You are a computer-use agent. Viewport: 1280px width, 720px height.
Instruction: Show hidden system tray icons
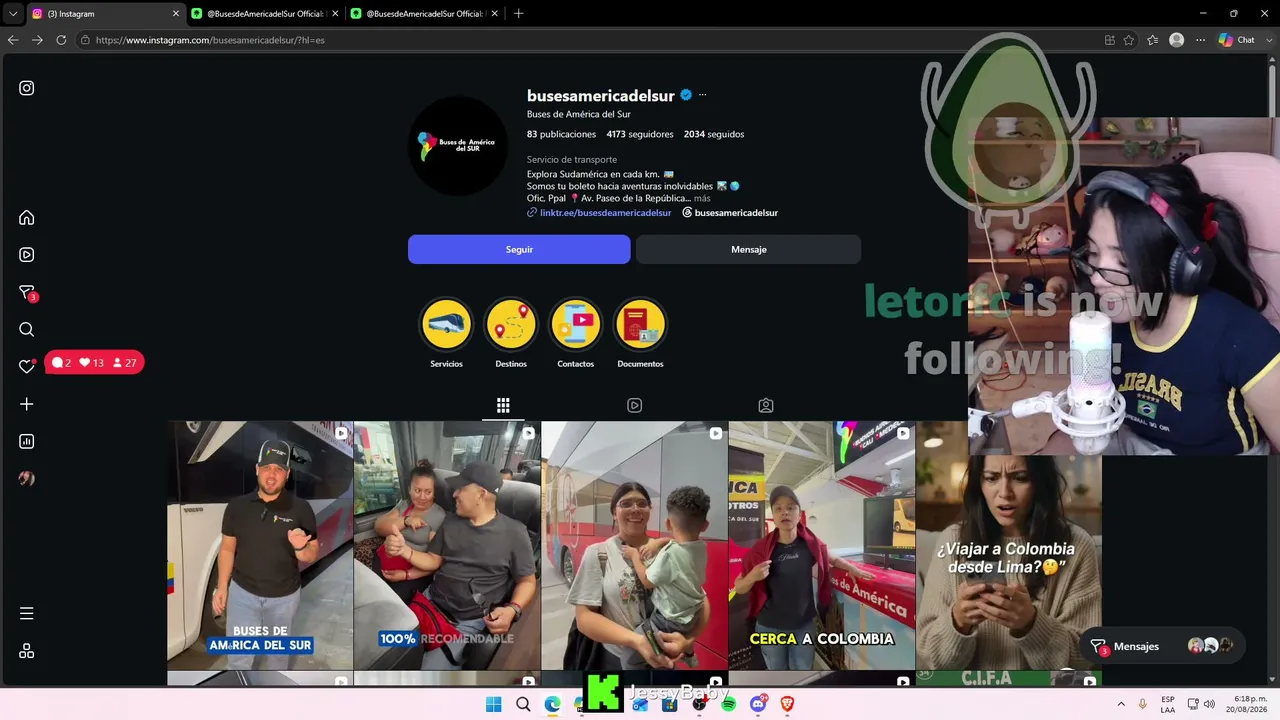pos(1121,704)
